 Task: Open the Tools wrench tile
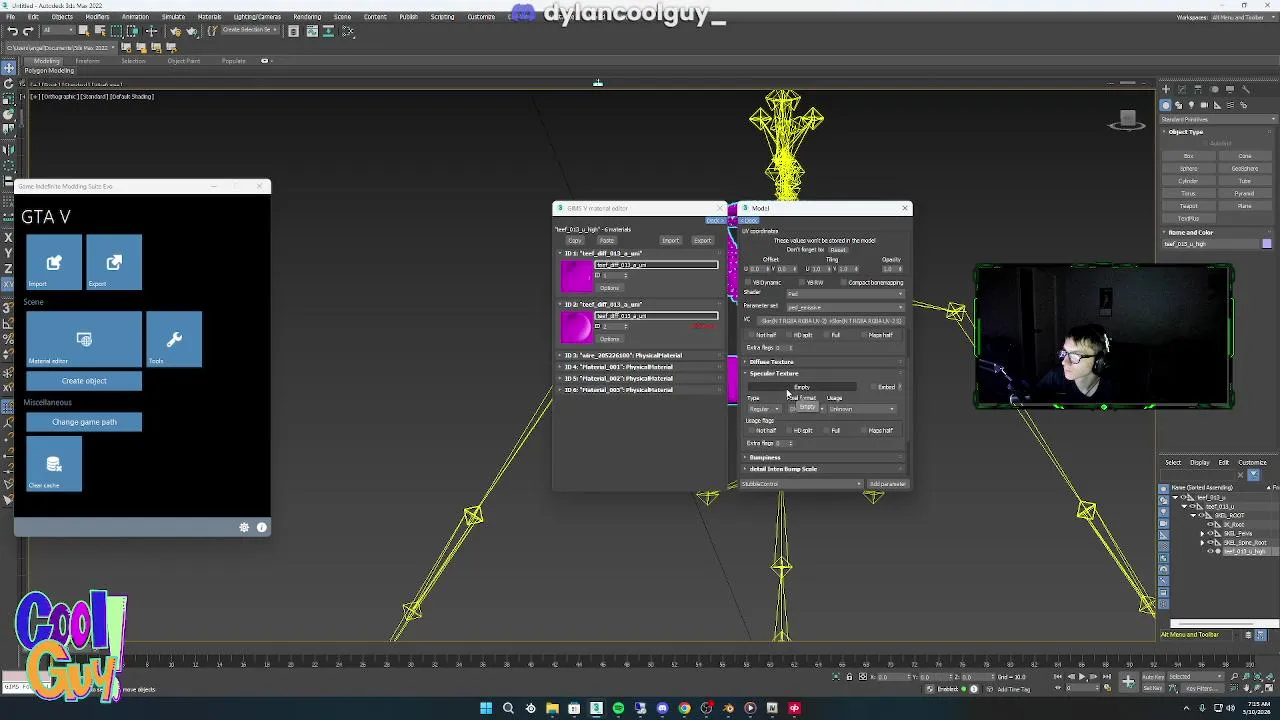[x=174, y=339]
